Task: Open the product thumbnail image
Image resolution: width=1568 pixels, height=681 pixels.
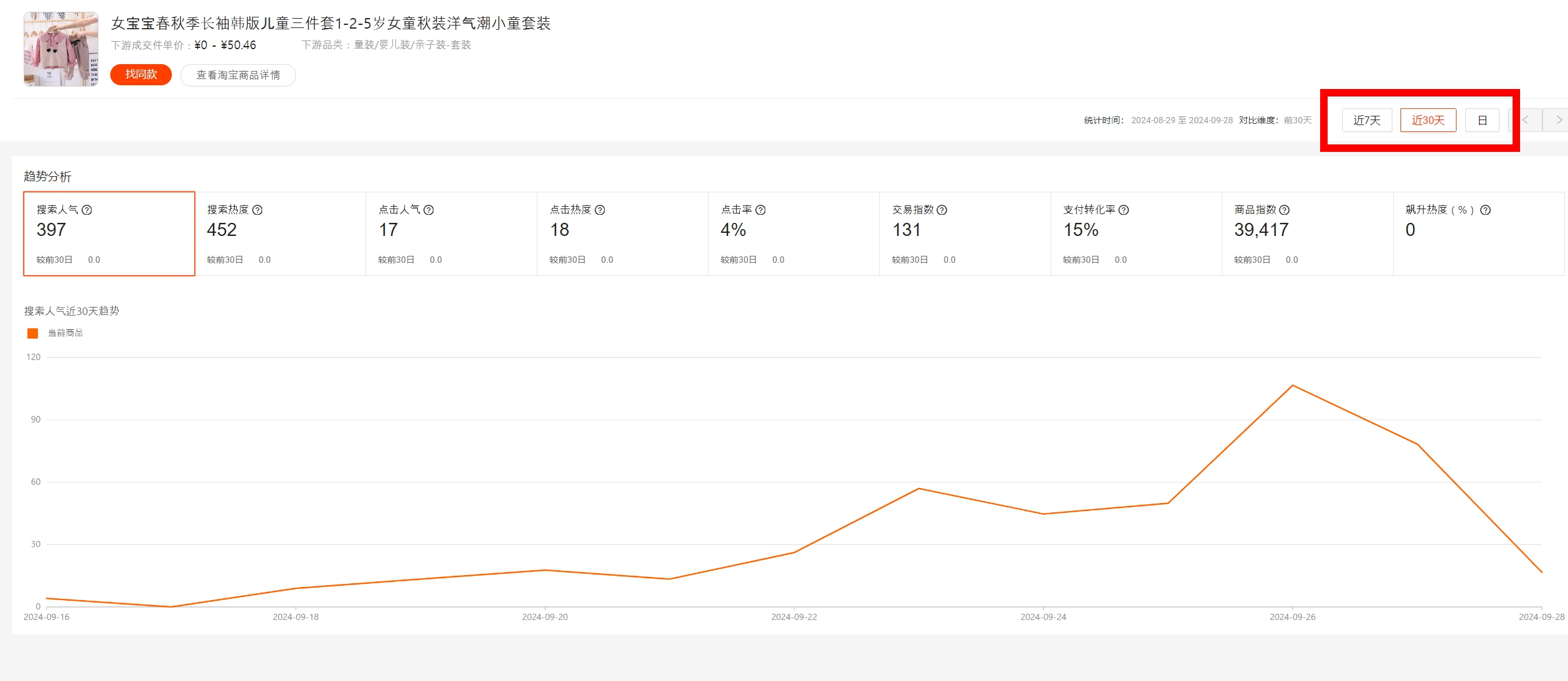Action: (61, 49)
